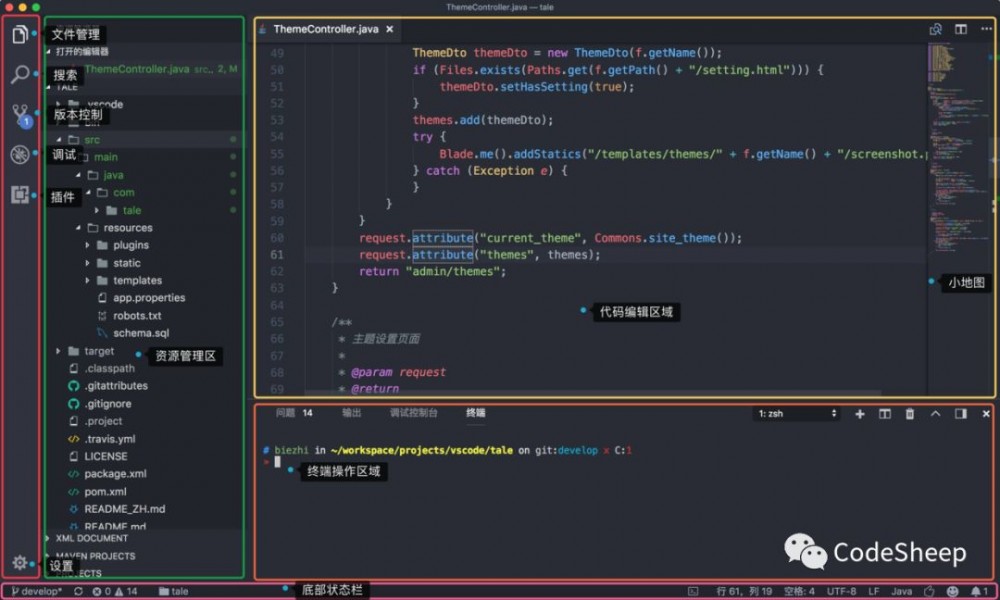Change the UTF-8 encoding in the status bar

click(843, 591)
